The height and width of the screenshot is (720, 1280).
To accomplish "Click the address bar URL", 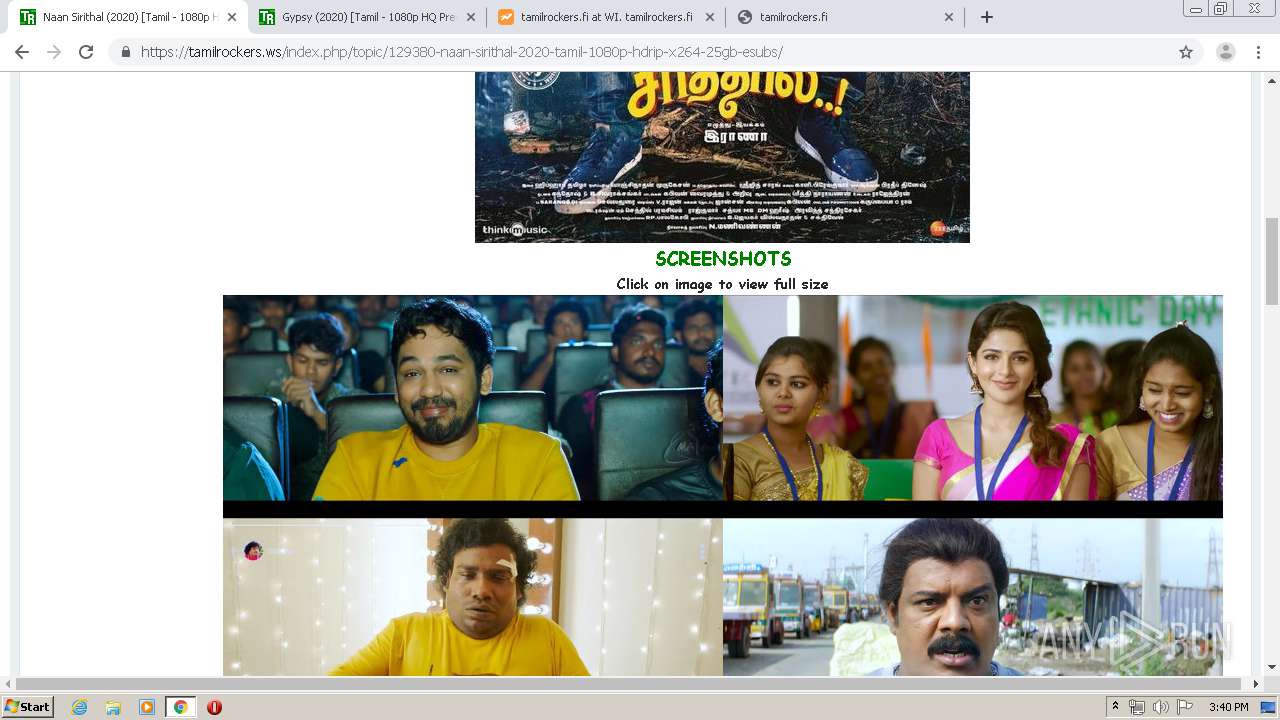I will pos(461,52).
